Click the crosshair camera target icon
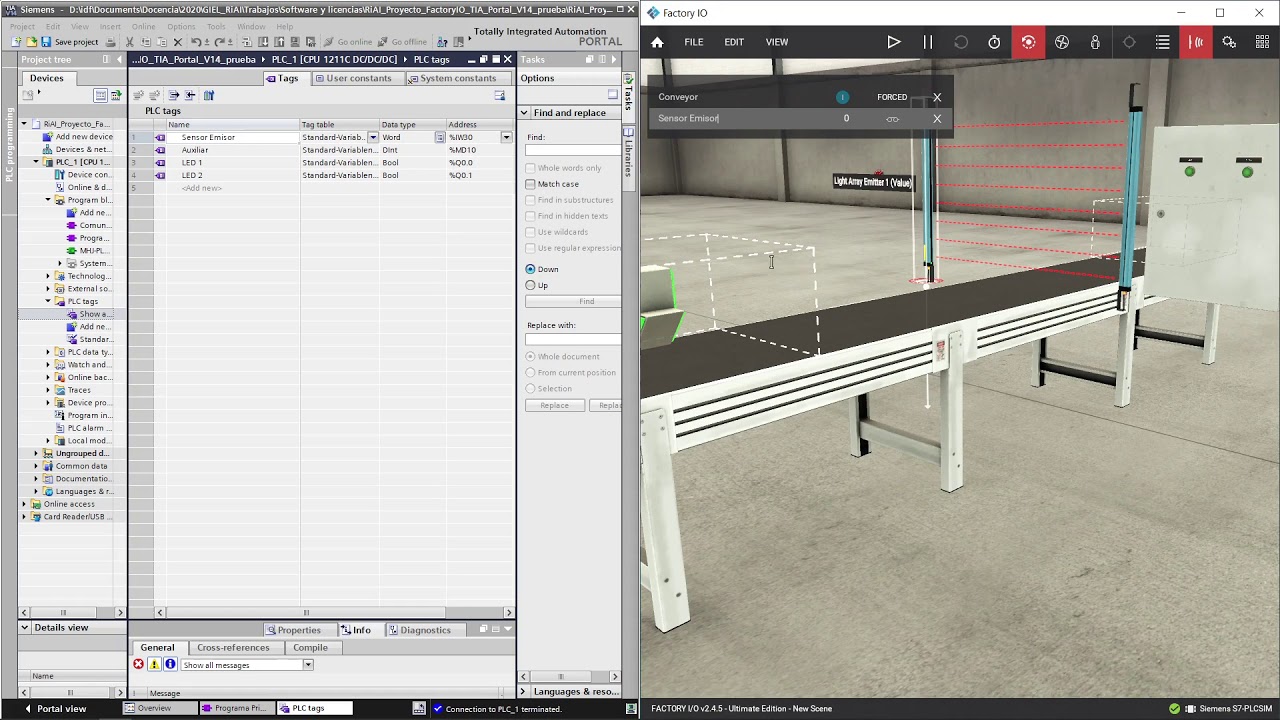The height and width of the screenshot is (720, 1280). tap(1129, 42)
